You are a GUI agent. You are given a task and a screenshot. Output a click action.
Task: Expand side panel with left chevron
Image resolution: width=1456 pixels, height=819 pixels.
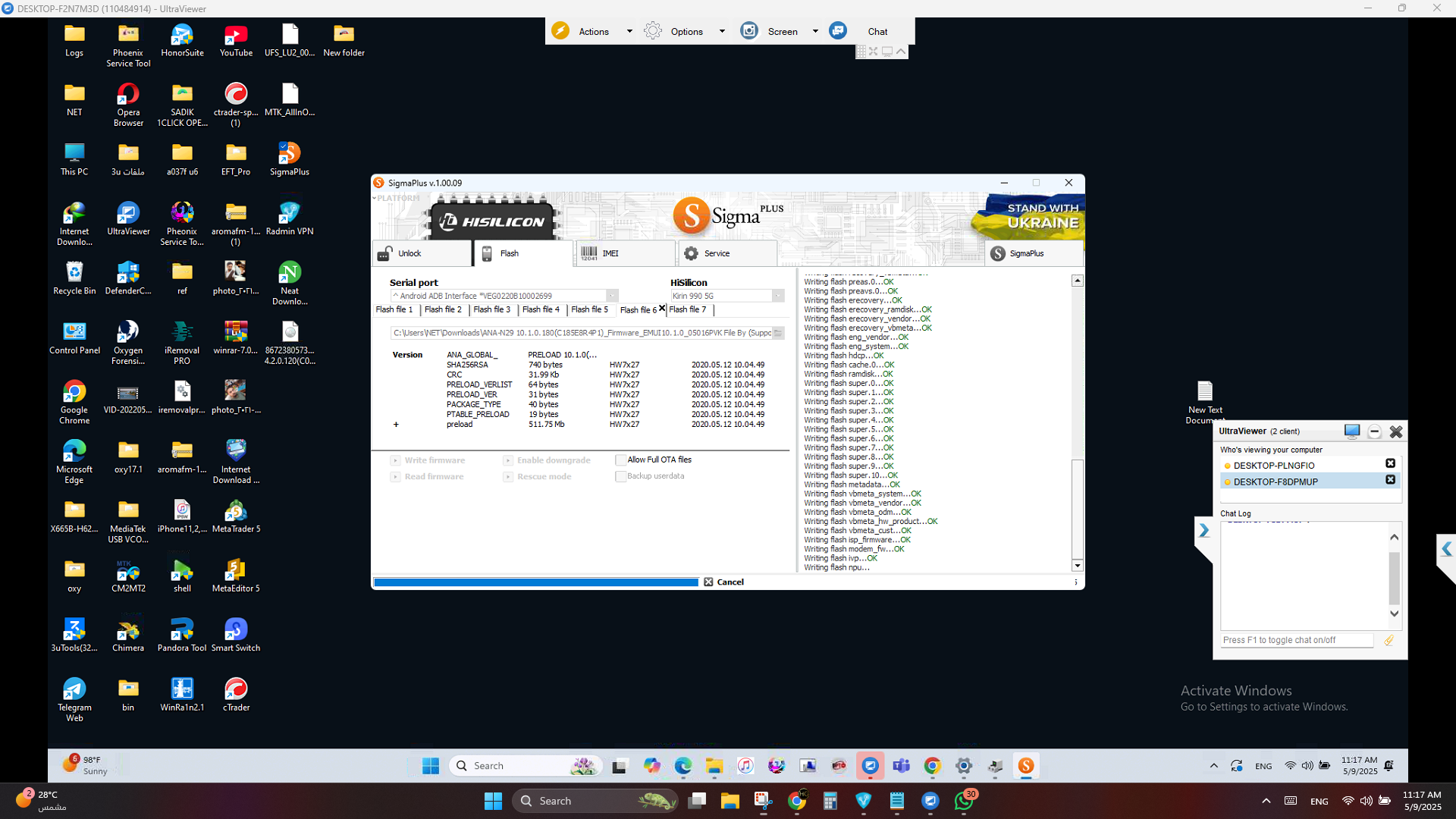pos(1447,549)
